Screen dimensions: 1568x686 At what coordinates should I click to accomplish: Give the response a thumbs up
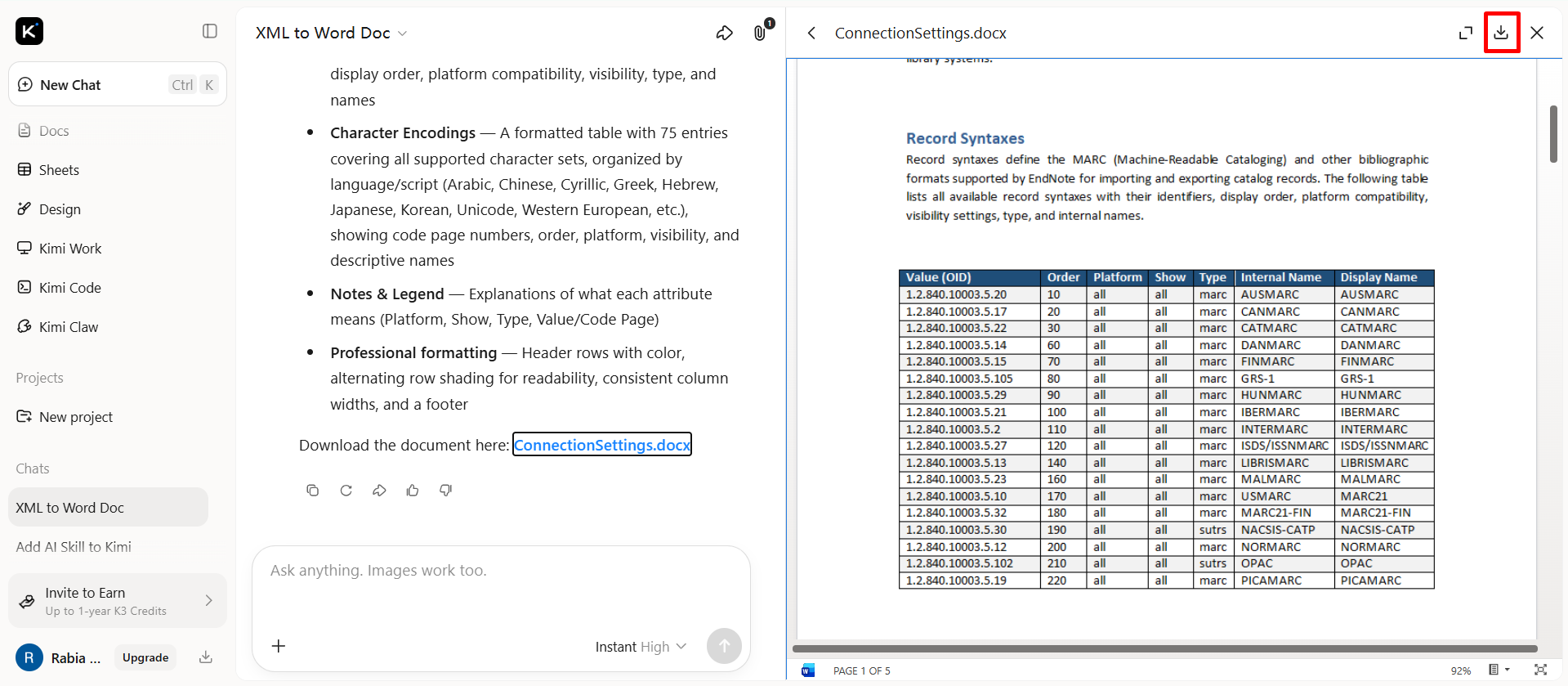coord(413,490)
